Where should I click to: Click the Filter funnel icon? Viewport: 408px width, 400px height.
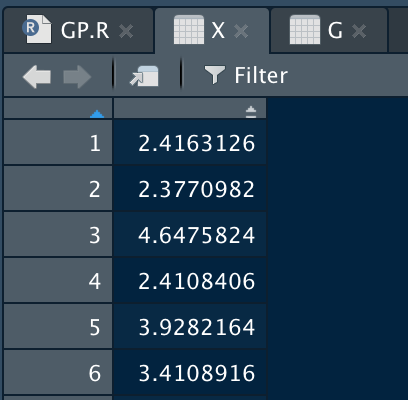pos(214,75)
